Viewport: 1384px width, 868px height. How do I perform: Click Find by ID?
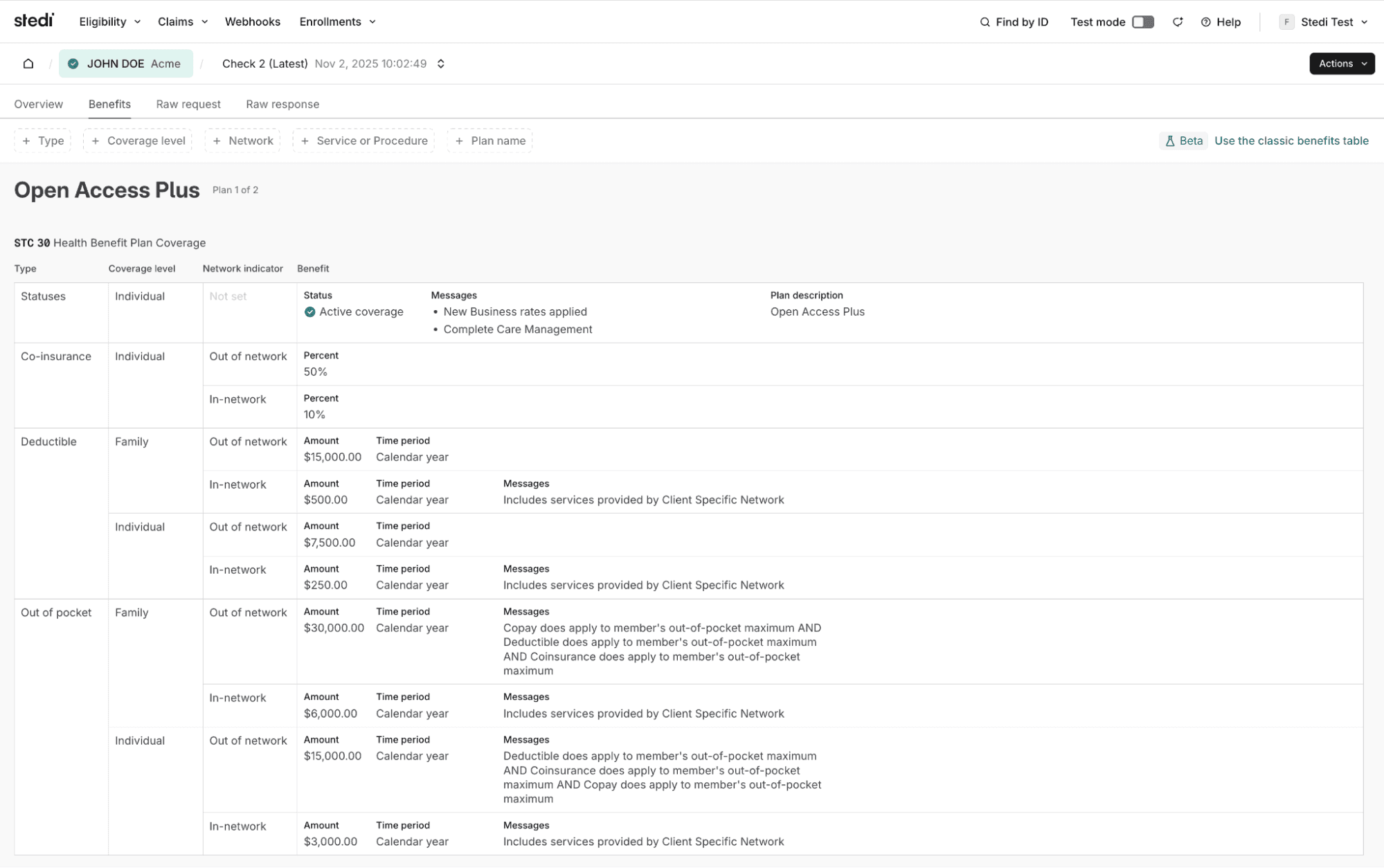click(x=1014, y=22)
